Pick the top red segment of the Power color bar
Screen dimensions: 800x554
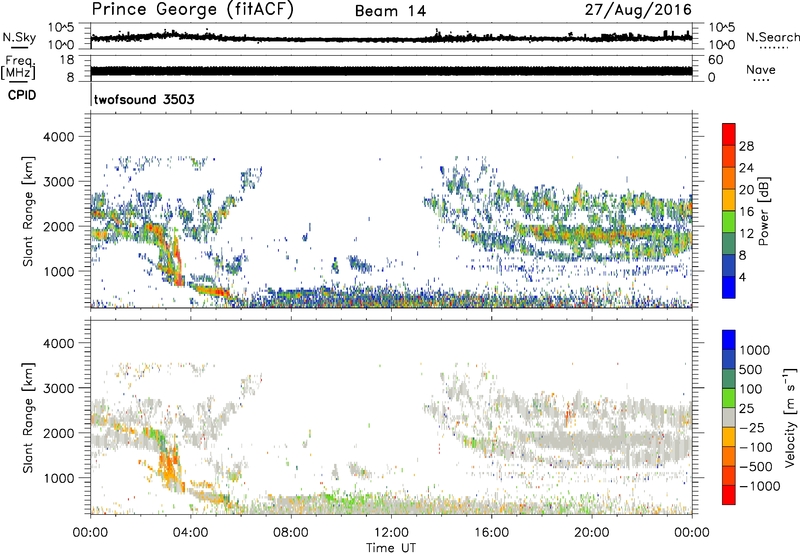729,135
